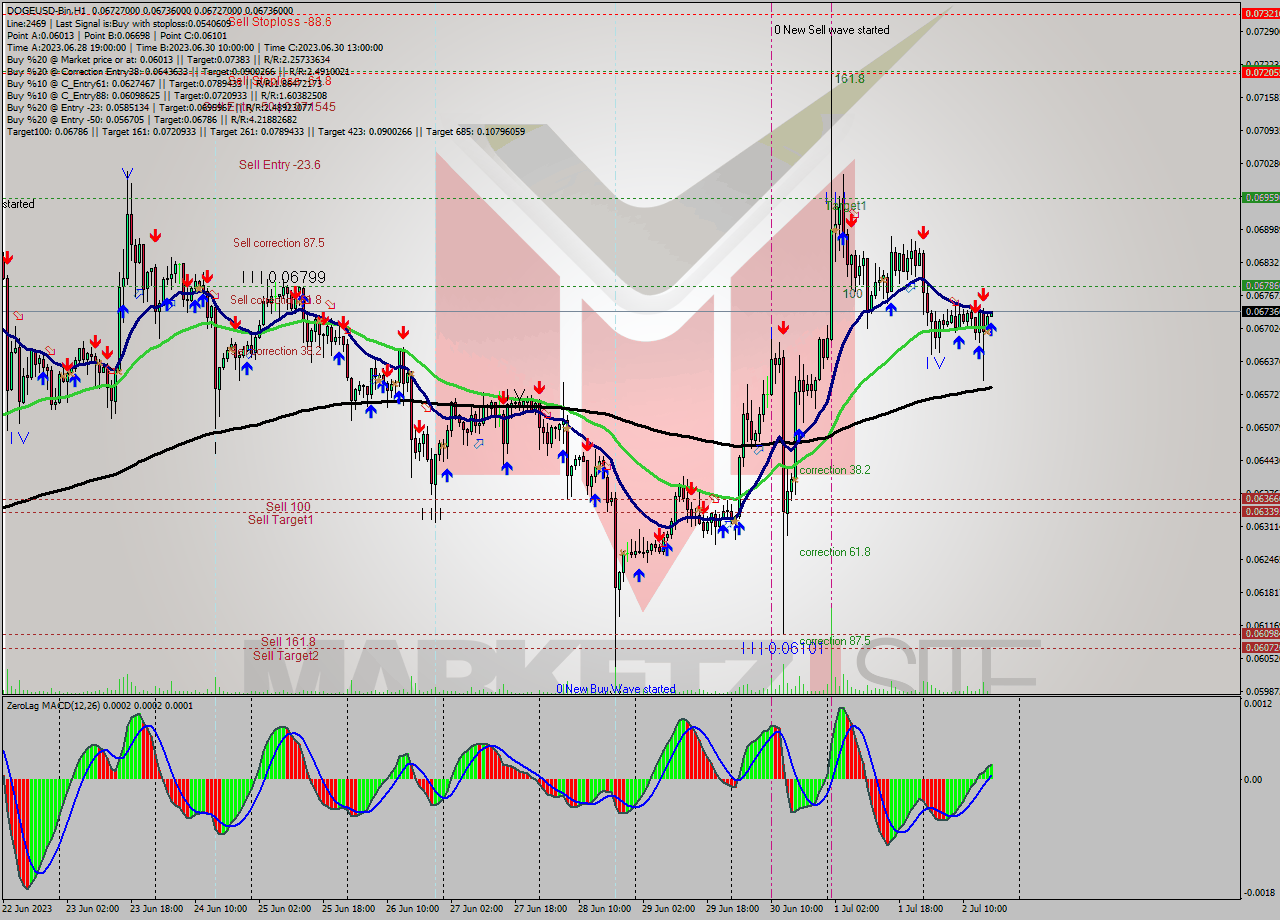Click the 0.07028 price axis value
This screenshot has width=1280, height=920.
pyautogui.click(x=1263, y=163)
